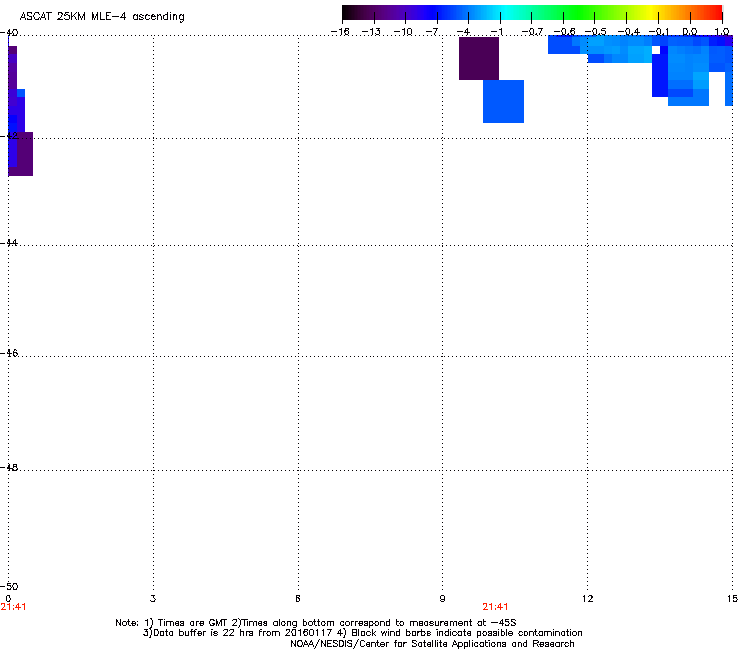
Task: Select the latitude label "-48"
Action: (9, 467)
